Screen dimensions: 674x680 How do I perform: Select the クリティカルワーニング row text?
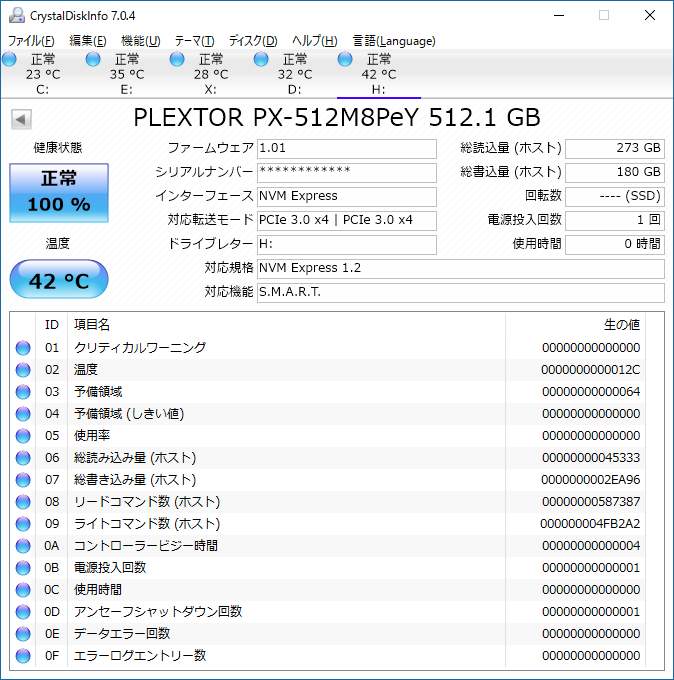140,348
